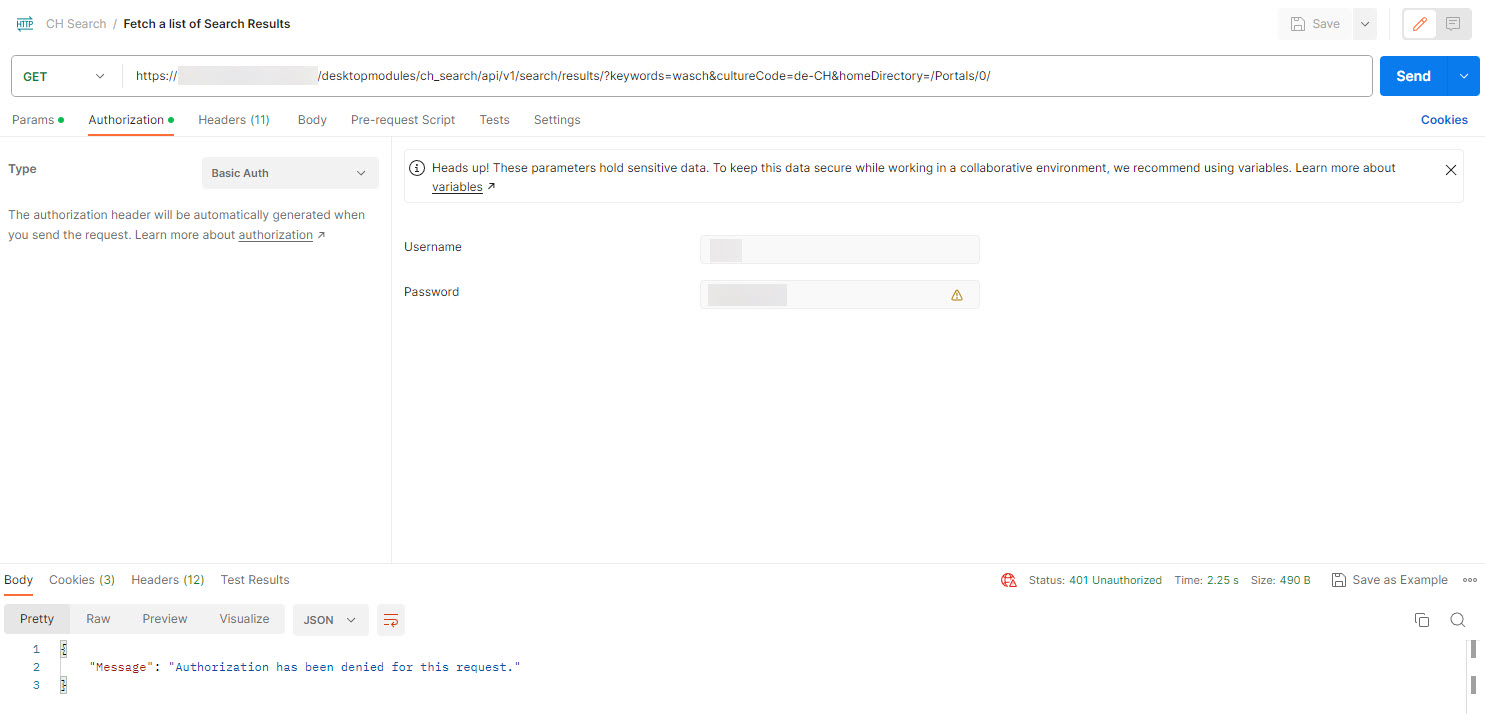The width and height of the screenshot is (1485, 714).
Task: Open the JSON format dropdown
Action: coord(330,620)
